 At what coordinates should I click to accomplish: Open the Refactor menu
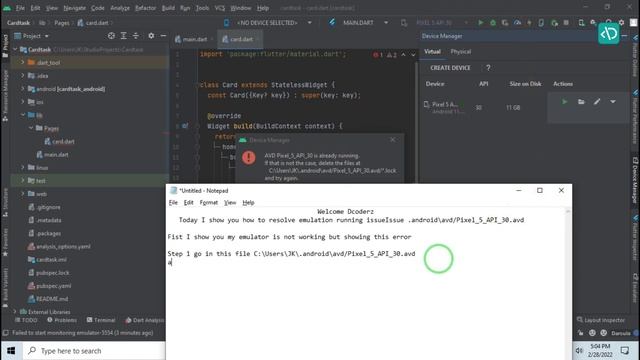tap(145, 8)
